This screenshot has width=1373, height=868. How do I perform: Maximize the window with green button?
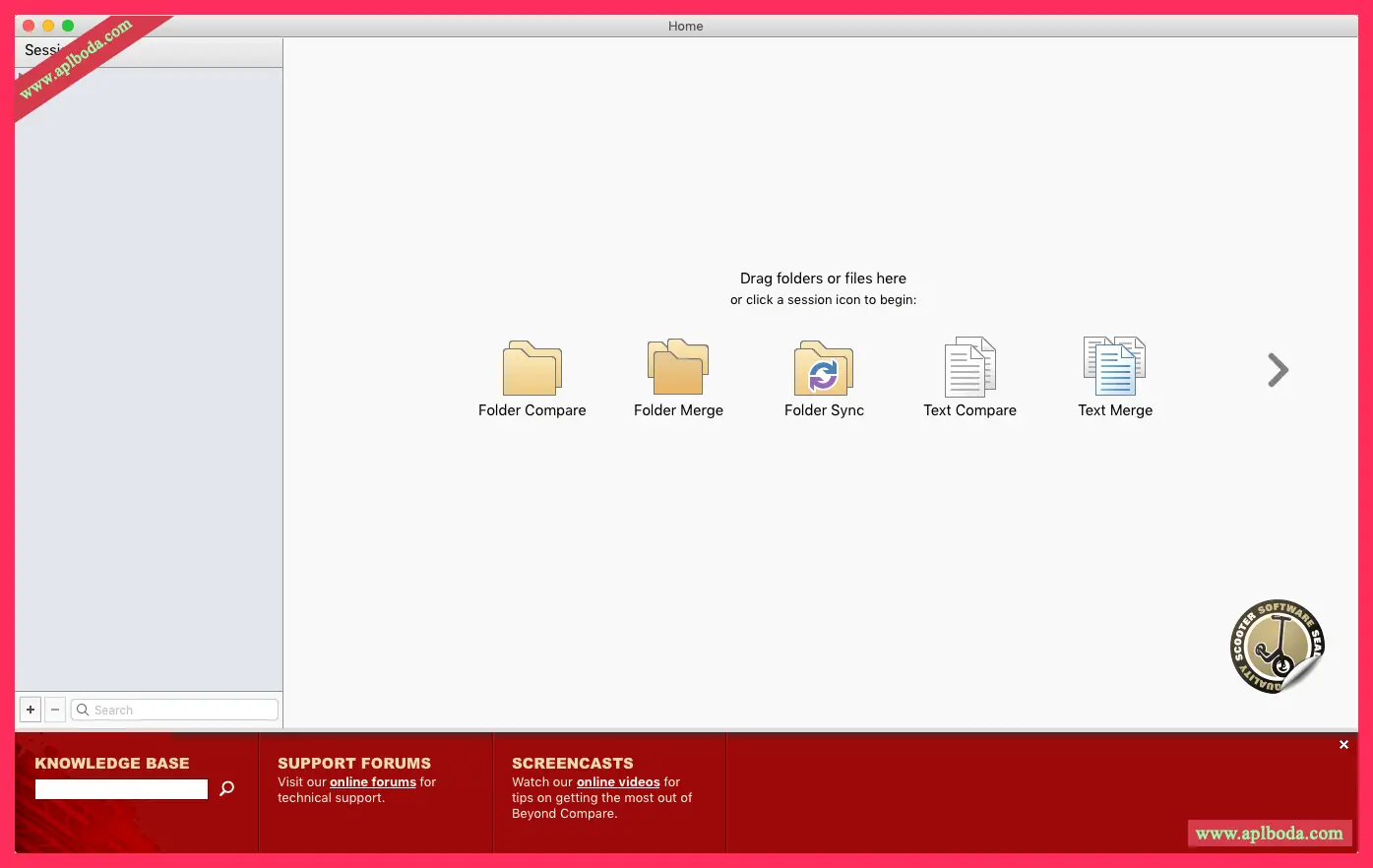point(68,26)
